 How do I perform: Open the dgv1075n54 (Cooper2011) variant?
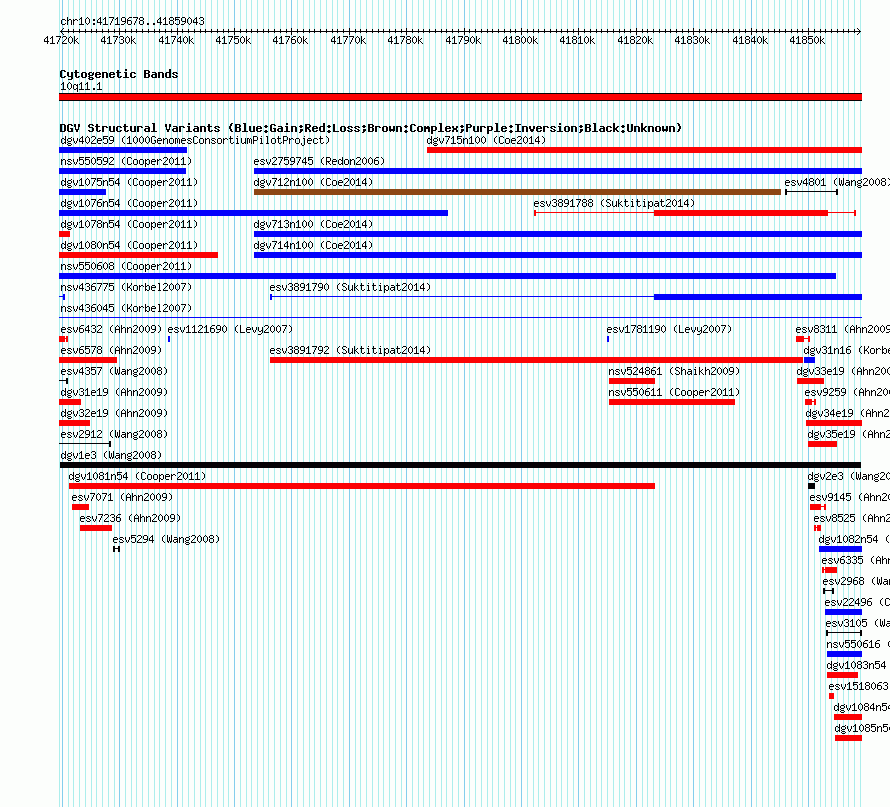click(129, 182)
